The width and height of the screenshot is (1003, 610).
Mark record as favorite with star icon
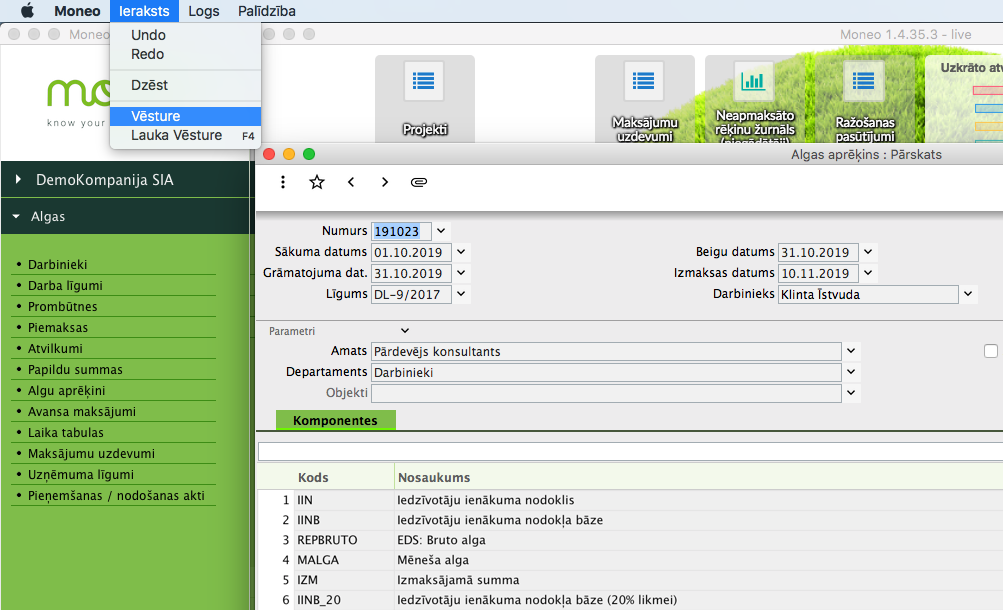coord(317,182)
